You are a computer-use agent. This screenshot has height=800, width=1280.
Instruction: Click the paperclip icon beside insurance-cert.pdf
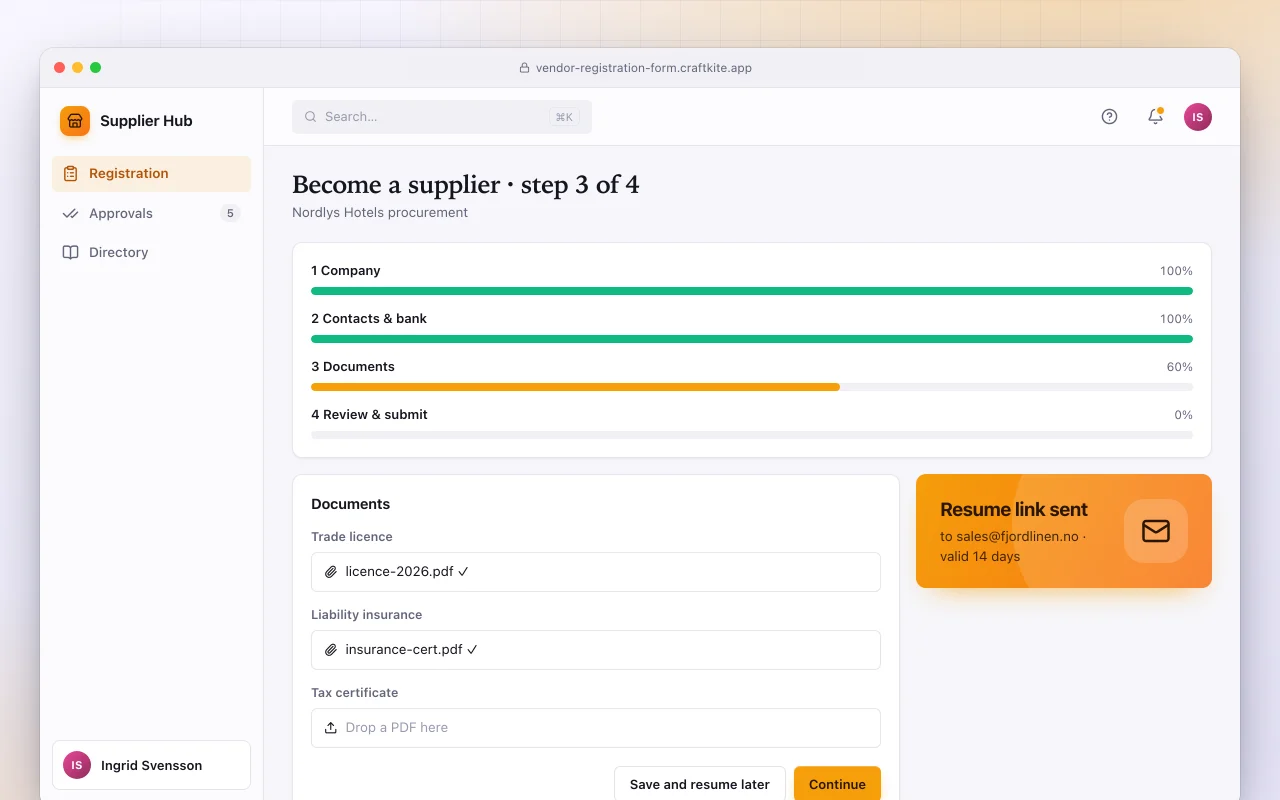point(331,650)
